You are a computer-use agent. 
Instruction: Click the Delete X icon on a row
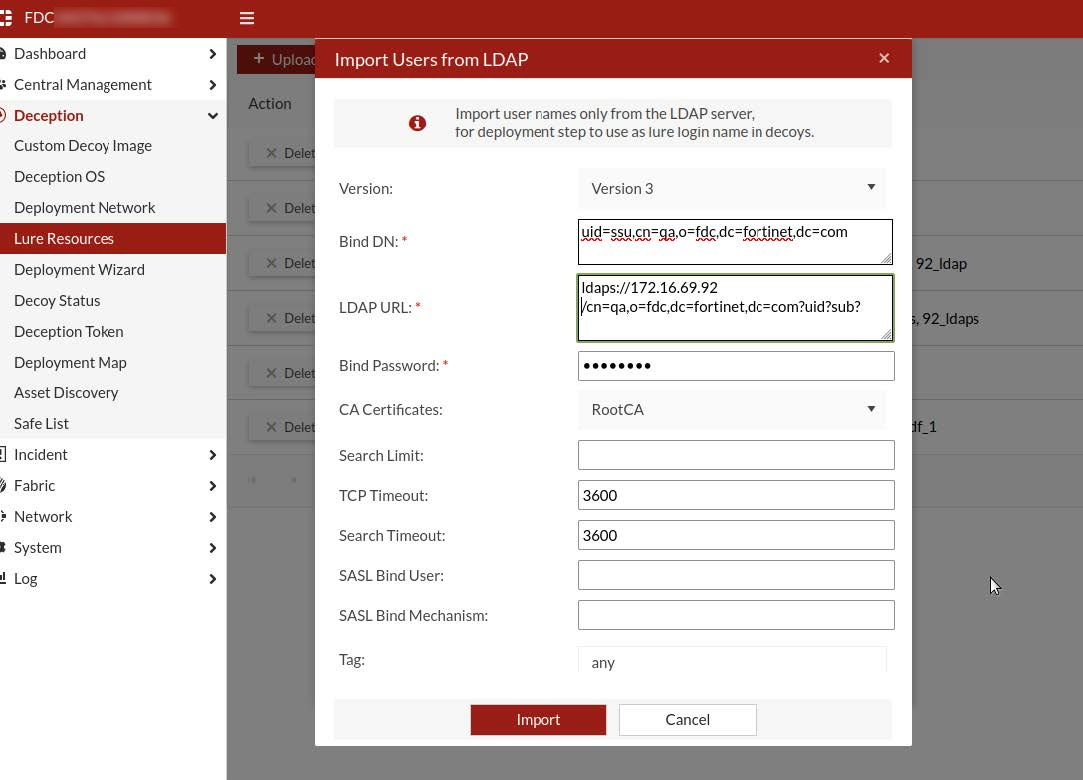click(x=271, y=152)
